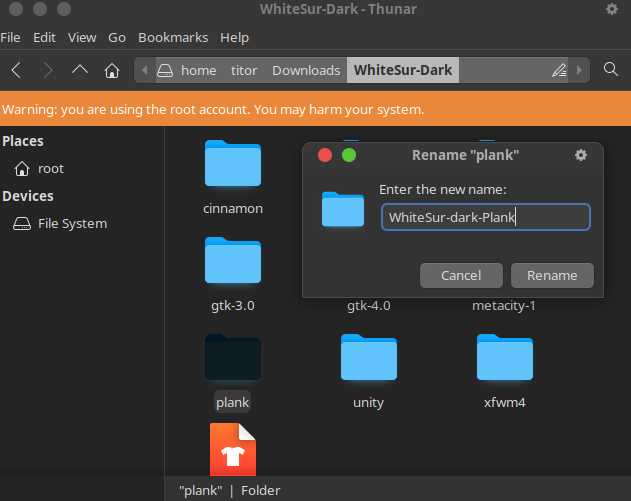The height and width of the screenshot is (501, 631).
Task: Click the root account warning banner text
Action: click(213, 109)
